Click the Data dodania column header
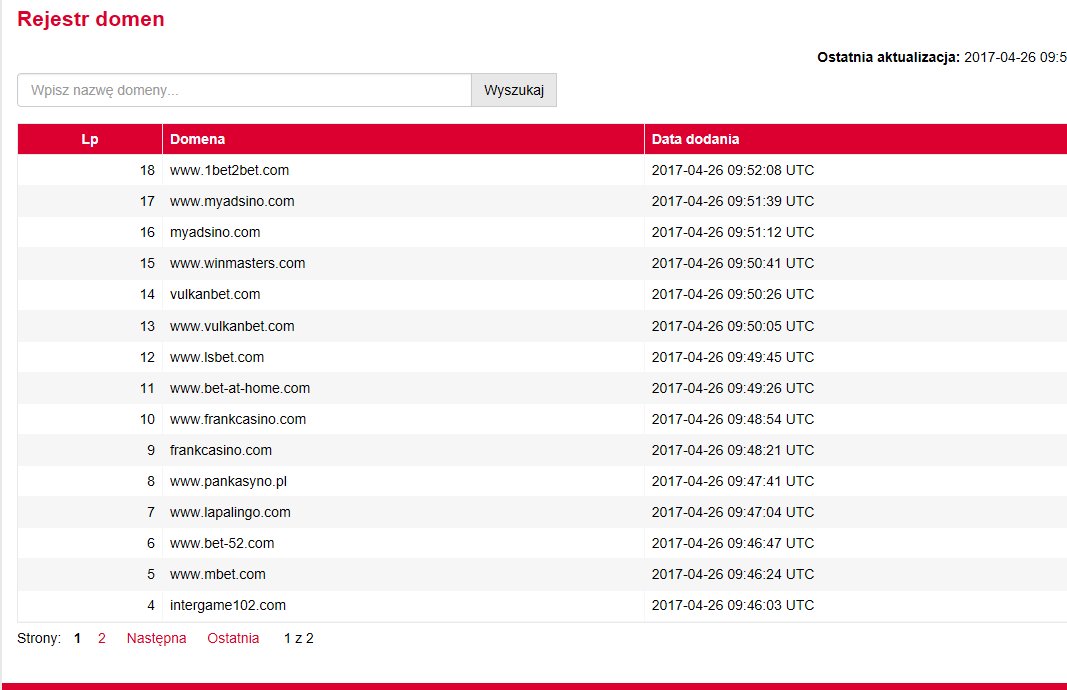 coord(855,139)
